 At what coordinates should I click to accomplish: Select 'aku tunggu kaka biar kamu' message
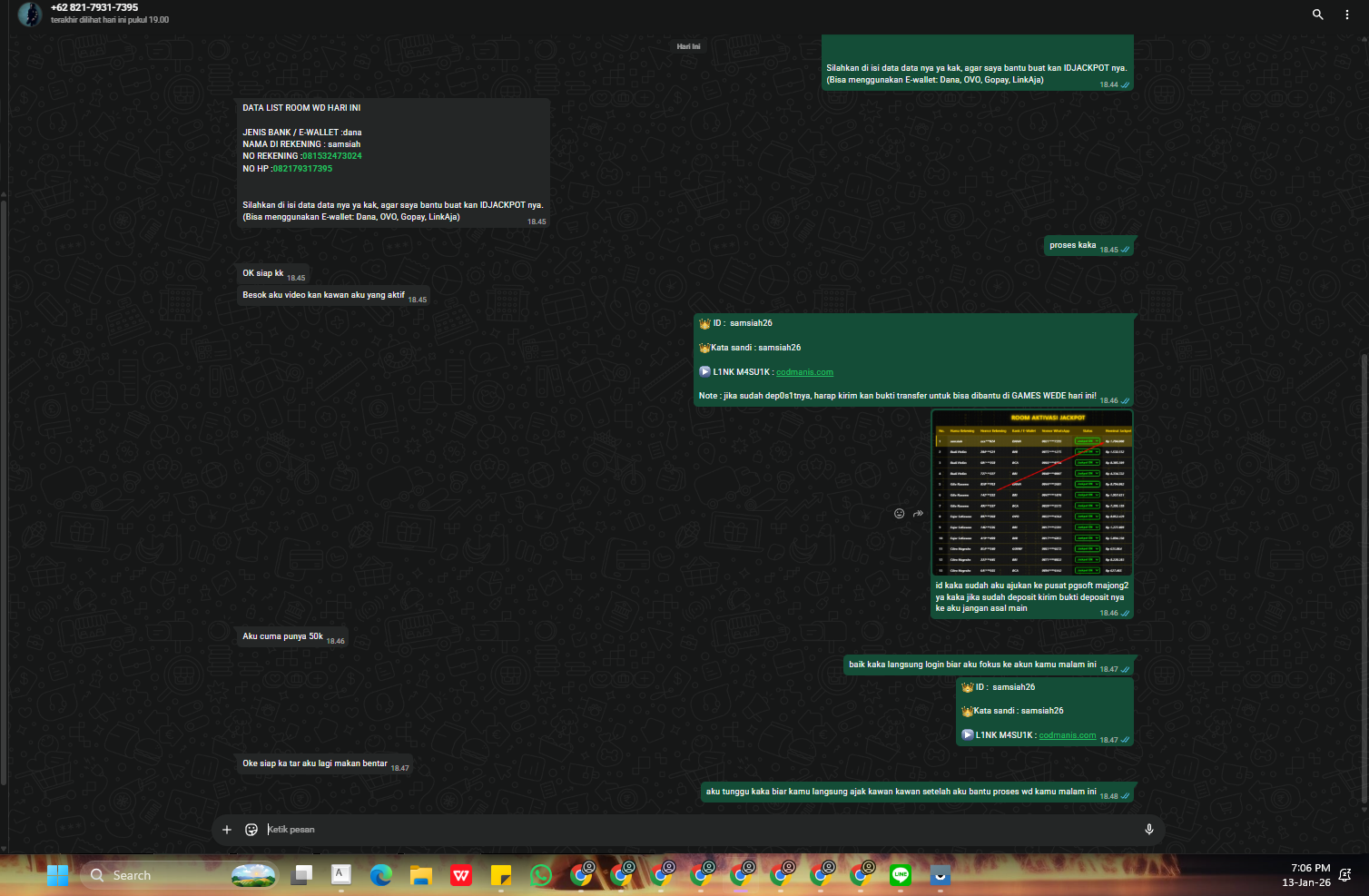[917, 792]
